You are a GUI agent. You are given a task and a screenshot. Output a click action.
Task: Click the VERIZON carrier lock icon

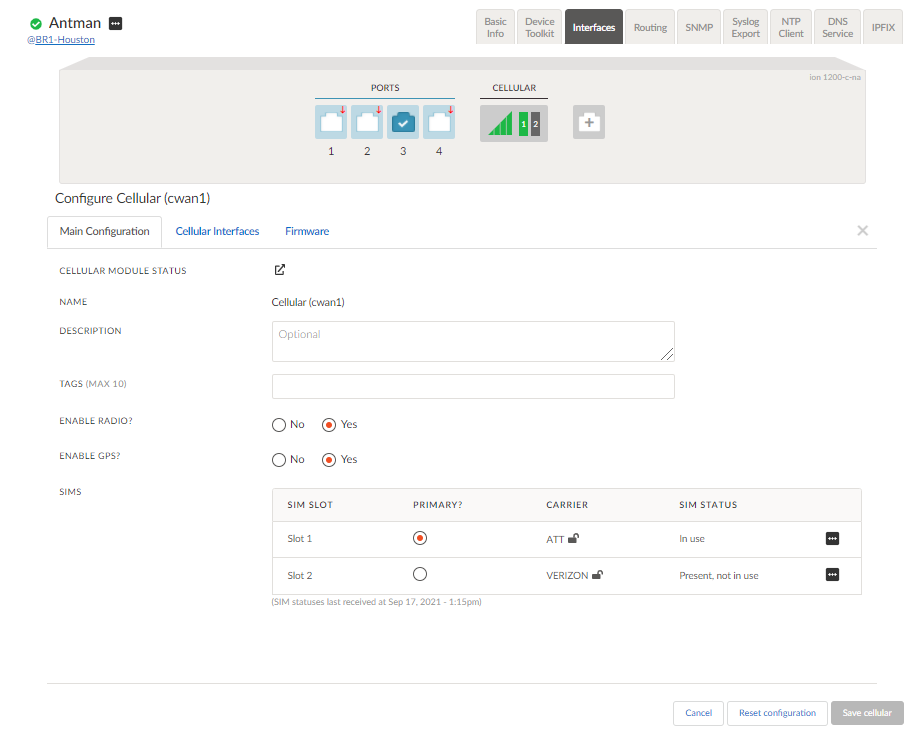[597, 575]
